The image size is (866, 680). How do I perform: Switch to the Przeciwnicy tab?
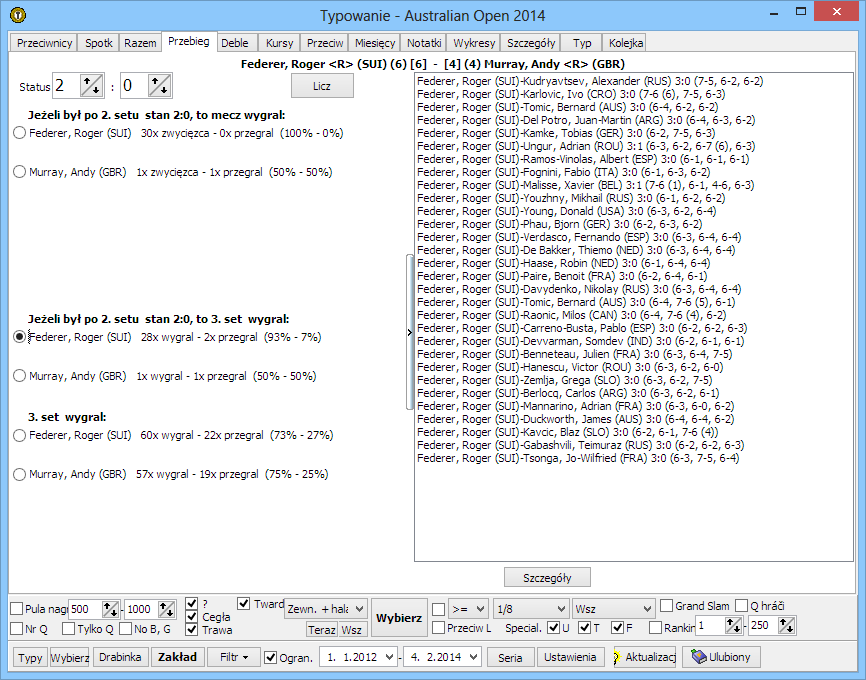click(44, 43)
